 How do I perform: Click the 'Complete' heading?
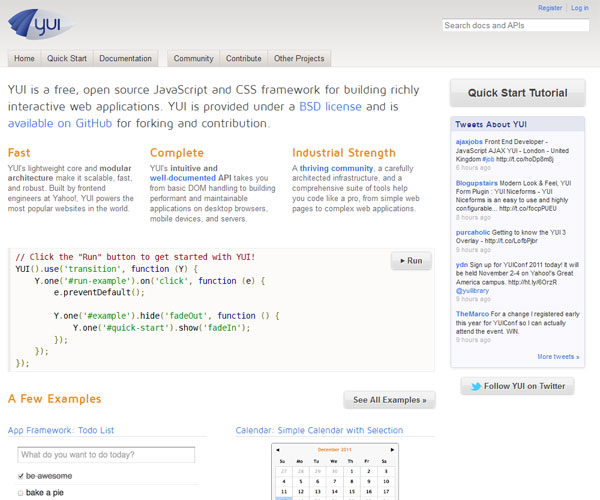[x=177, y=153]
